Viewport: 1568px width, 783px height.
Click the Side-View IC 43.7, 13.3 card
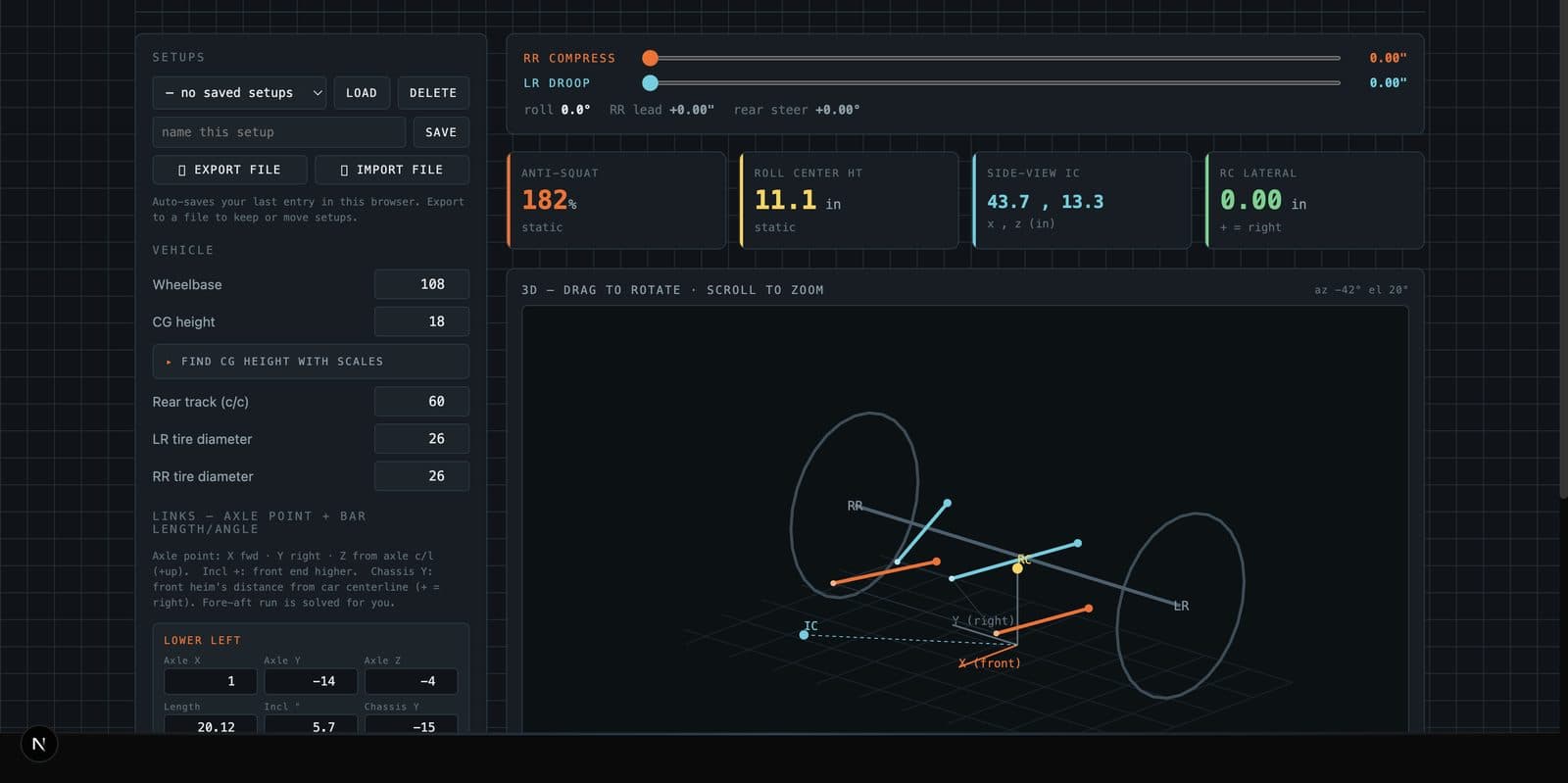1082,200
